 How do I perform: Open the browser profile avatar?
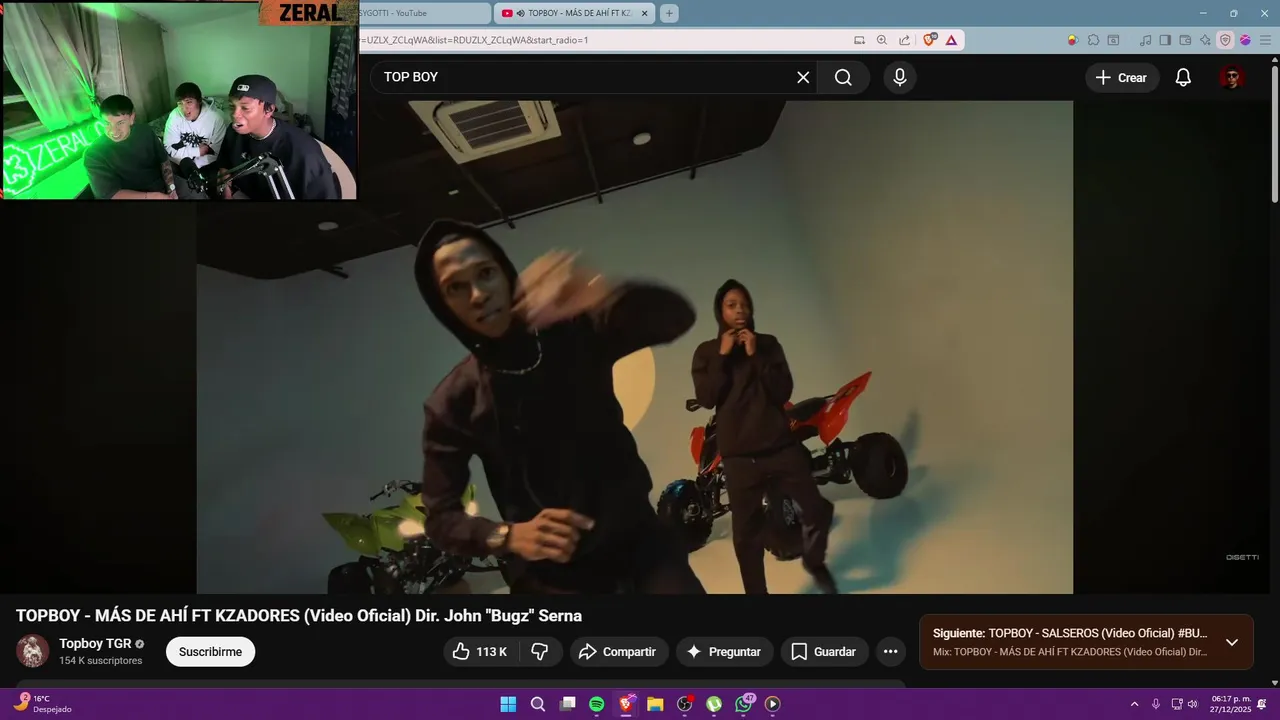tap(1245, 40)
